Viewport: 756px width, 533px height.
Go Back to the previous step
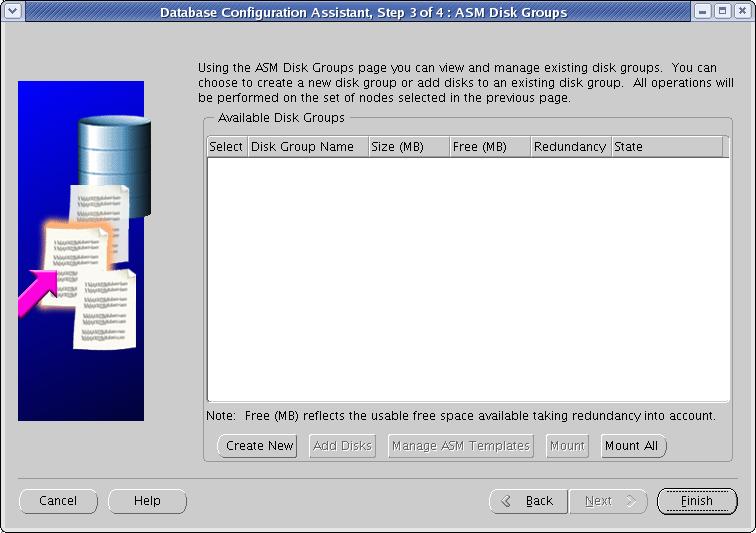point(528,501)
